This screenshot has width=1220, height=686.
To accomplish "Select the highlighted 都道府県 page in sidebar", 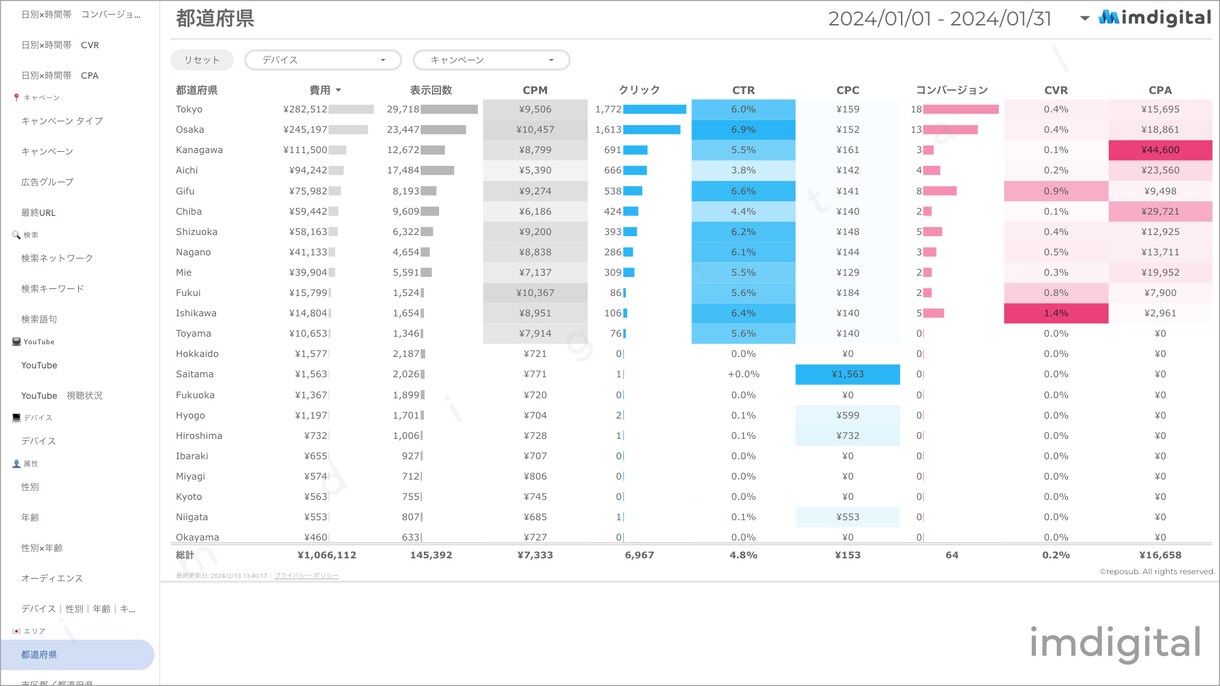I will pos(77,655).
